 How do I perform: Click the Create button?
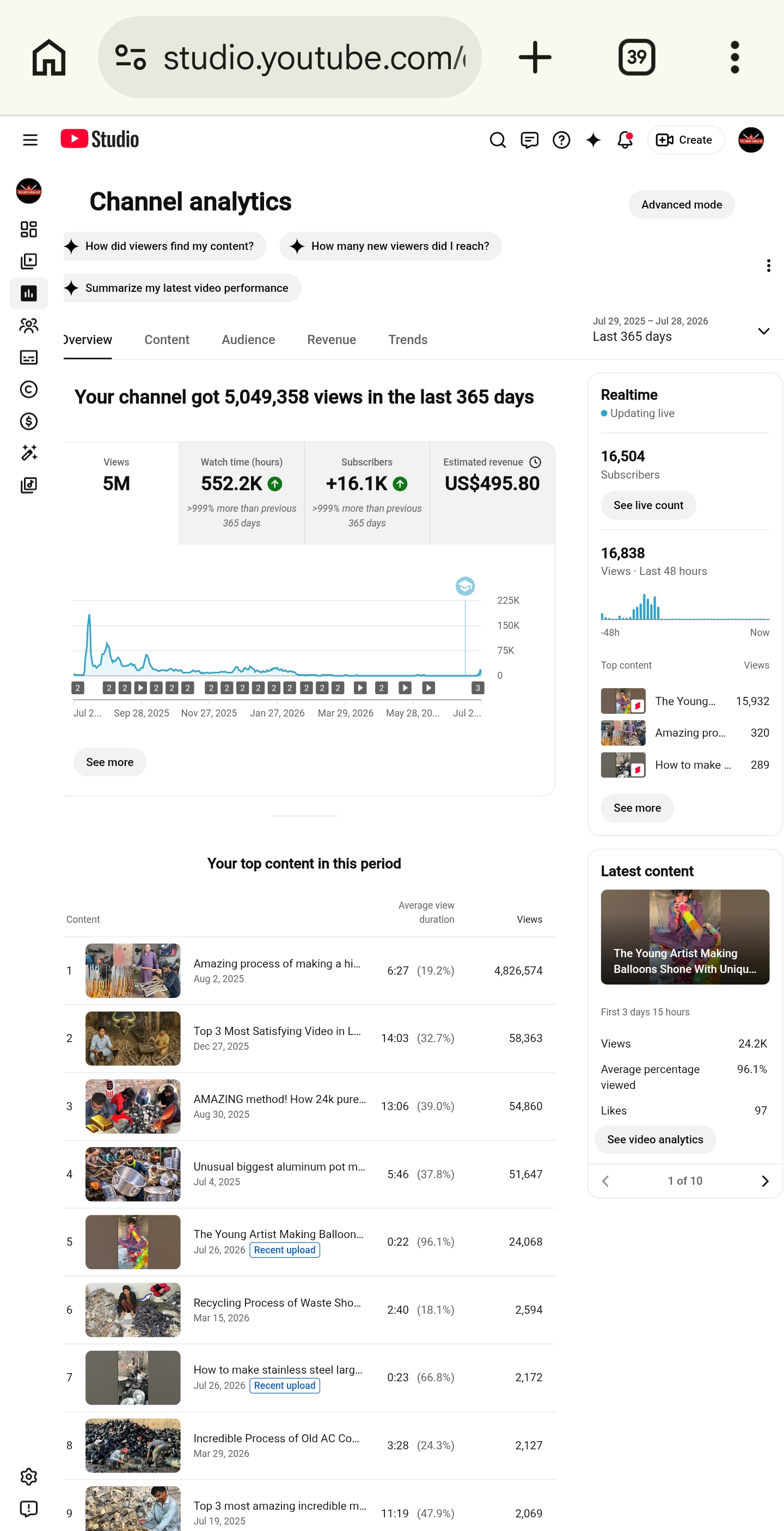[x=685, y=140]
